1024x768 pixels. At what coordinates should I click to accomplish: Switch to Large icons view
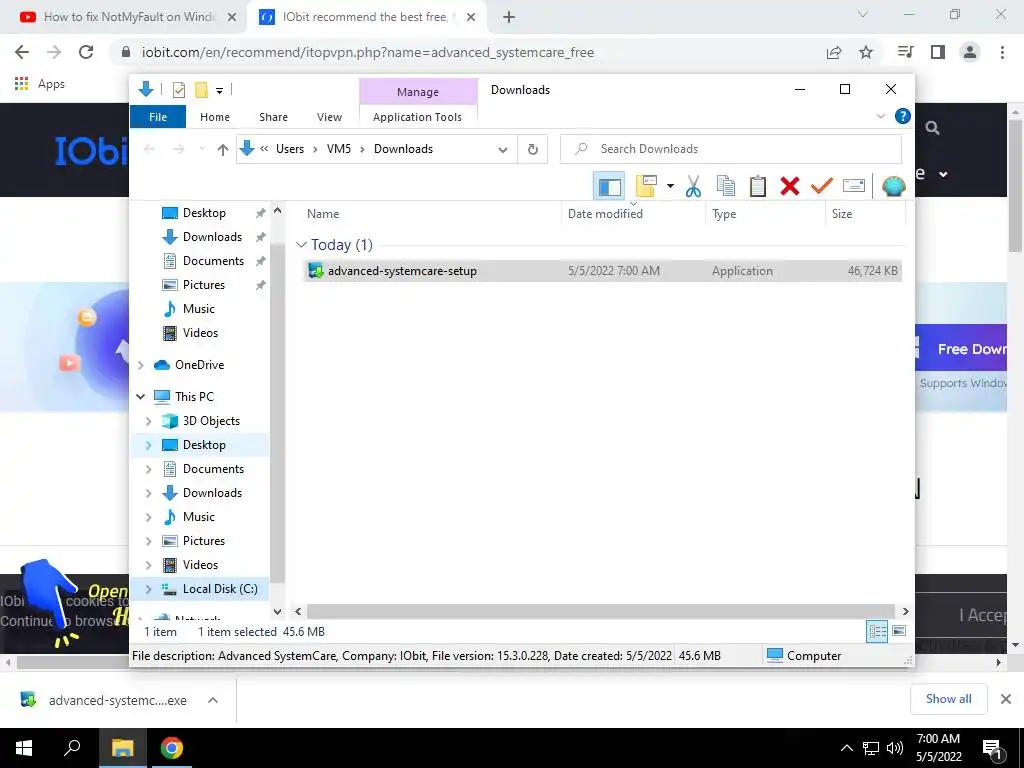click(x=899, y=632)
